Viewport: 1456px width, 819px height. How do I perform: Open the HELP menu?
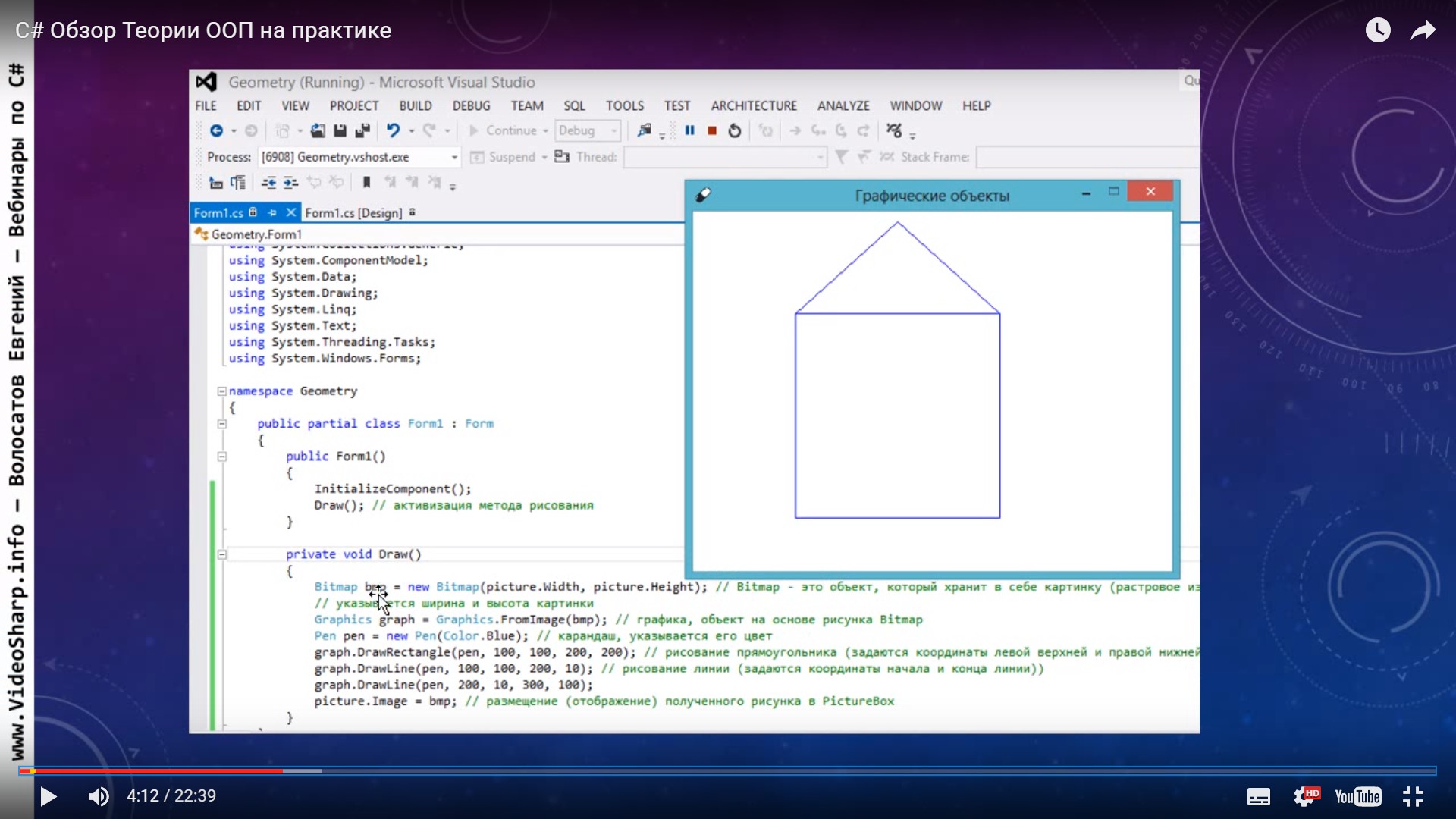(977, 105)
